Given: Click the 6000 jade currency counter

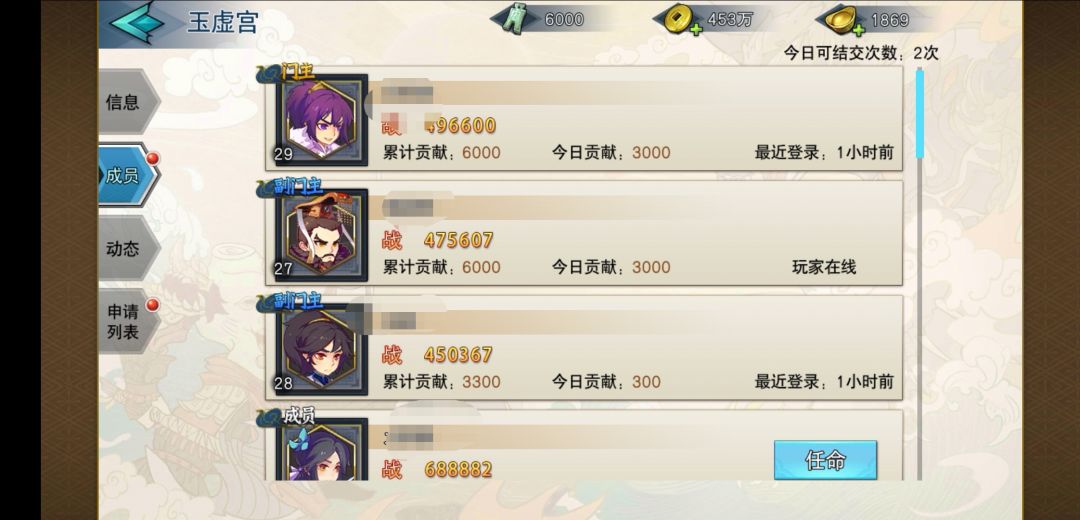Looking at the screenshot, I should point(564,20).
